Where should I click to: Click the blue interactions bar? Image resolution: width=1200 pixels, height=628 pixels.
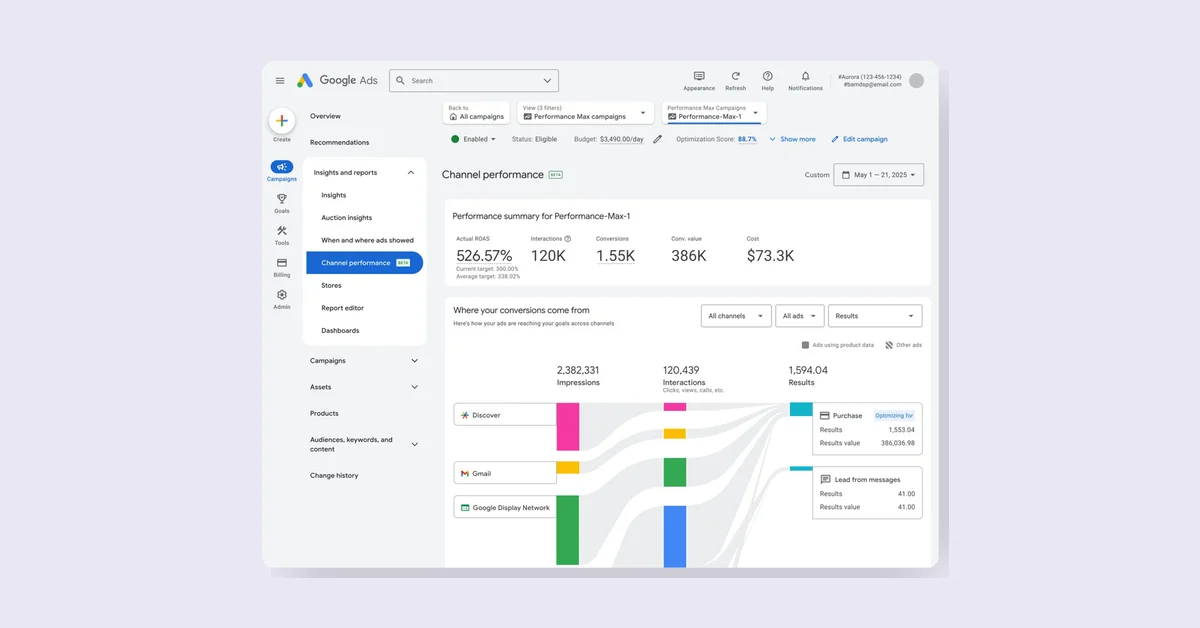click(x=675, y=537)
